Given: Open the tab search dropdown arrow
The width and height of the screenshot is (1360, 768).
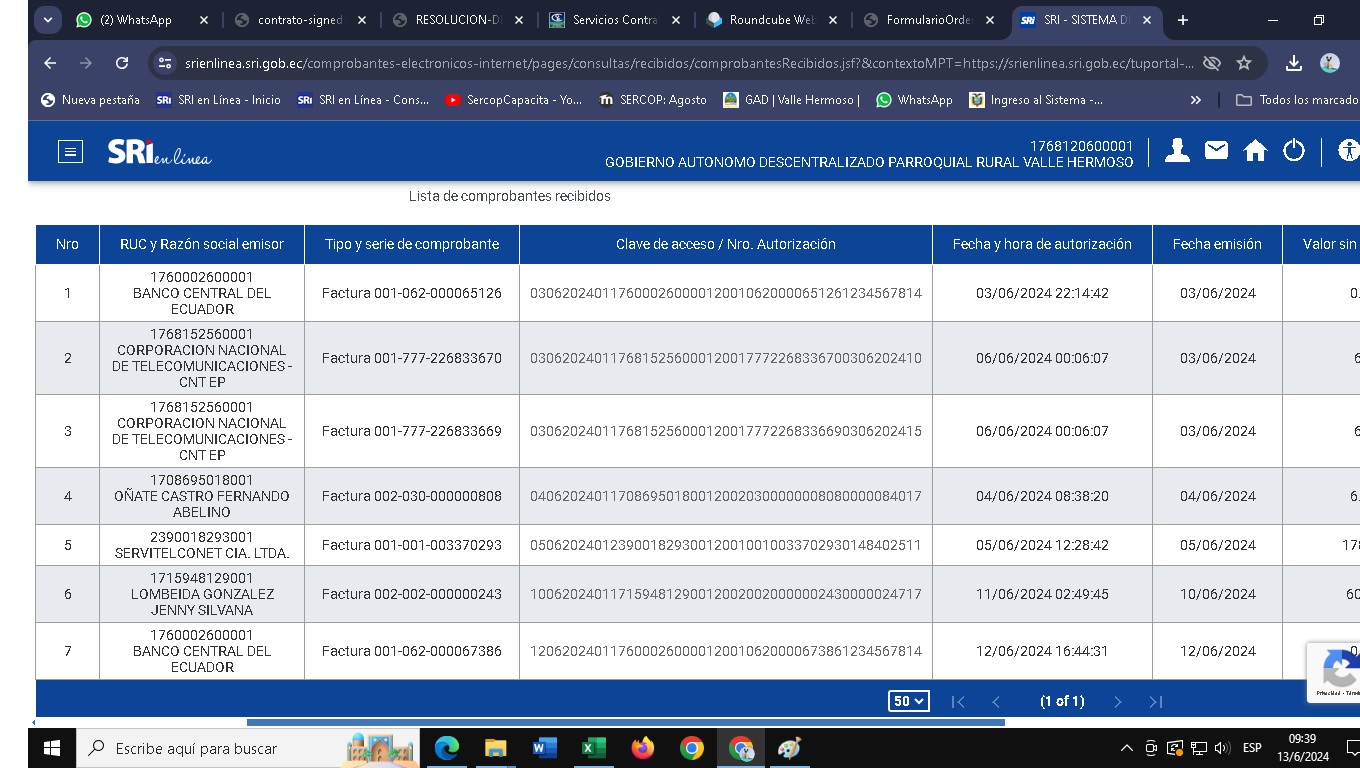Looking at the screenshot, I should pos(48,20).
